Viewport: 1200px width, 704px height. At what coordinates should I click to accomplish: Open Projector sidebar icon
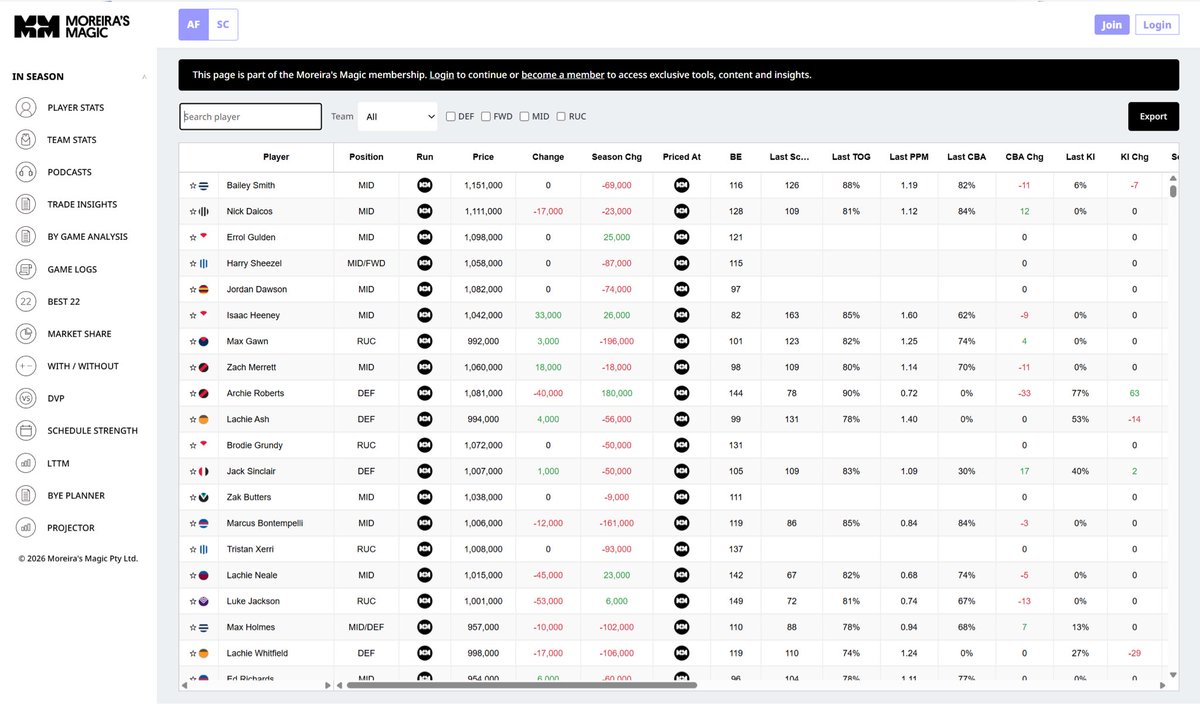click(26, 528)
